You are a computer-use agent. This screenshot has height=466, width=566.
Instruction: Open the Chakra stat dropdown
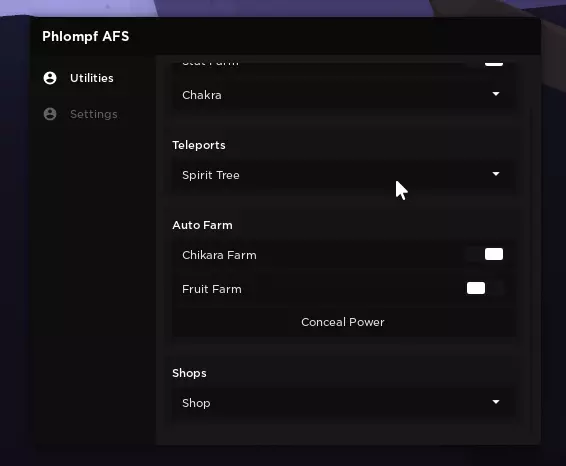click(x=343, y=95)
